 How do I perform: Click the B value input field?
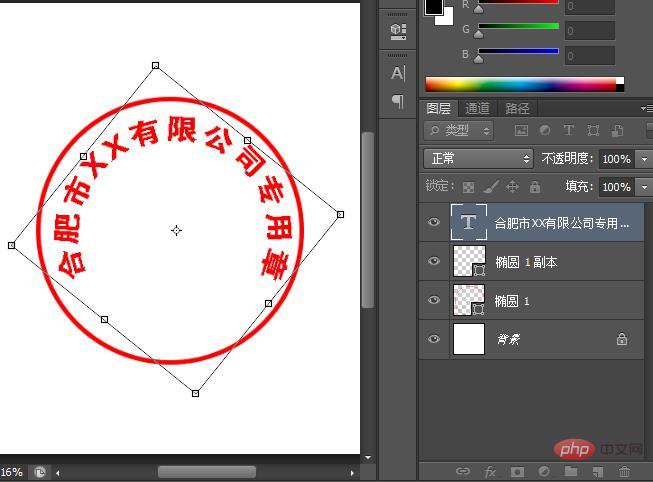[x=589, y=55]
